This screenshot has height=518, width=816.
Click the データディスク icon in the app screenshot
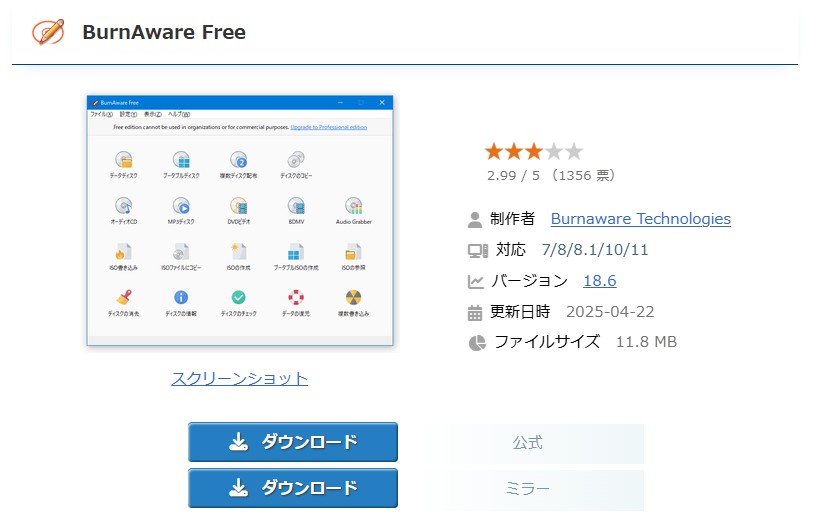(124, 159)
